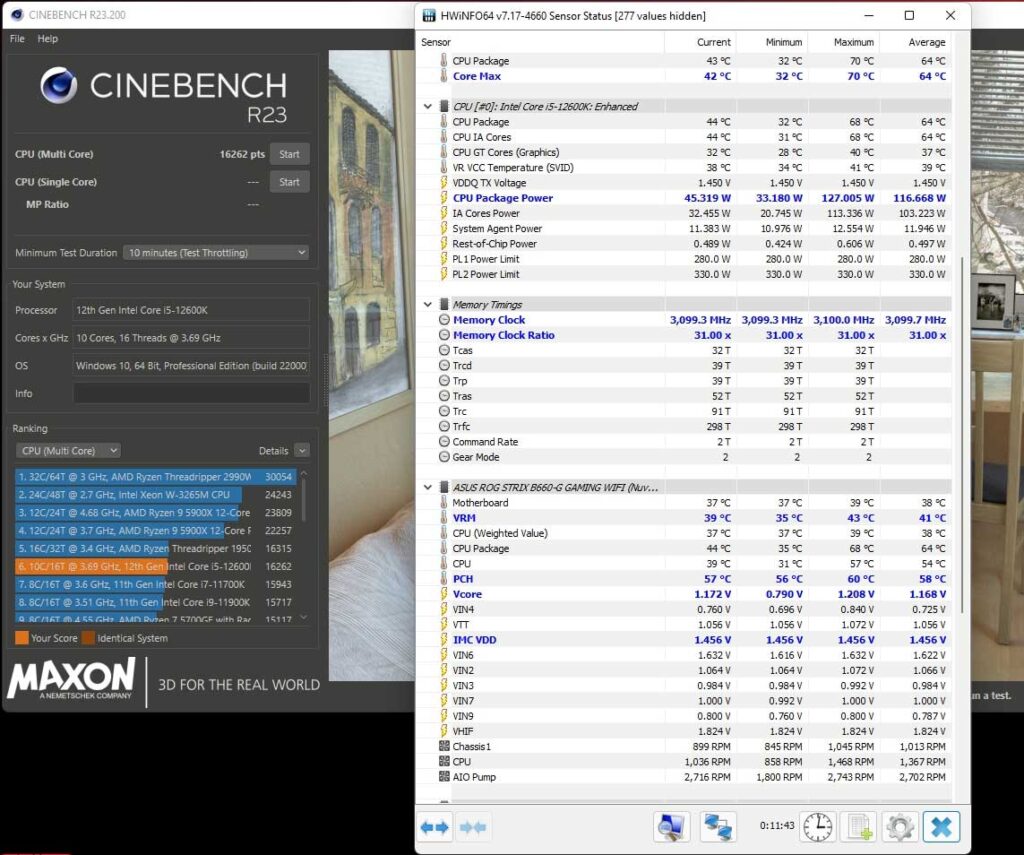The height and width of the screenshot is (855, 1024).
Task: Click the thermometer icon beside Core Max
Action: (444, 76)
